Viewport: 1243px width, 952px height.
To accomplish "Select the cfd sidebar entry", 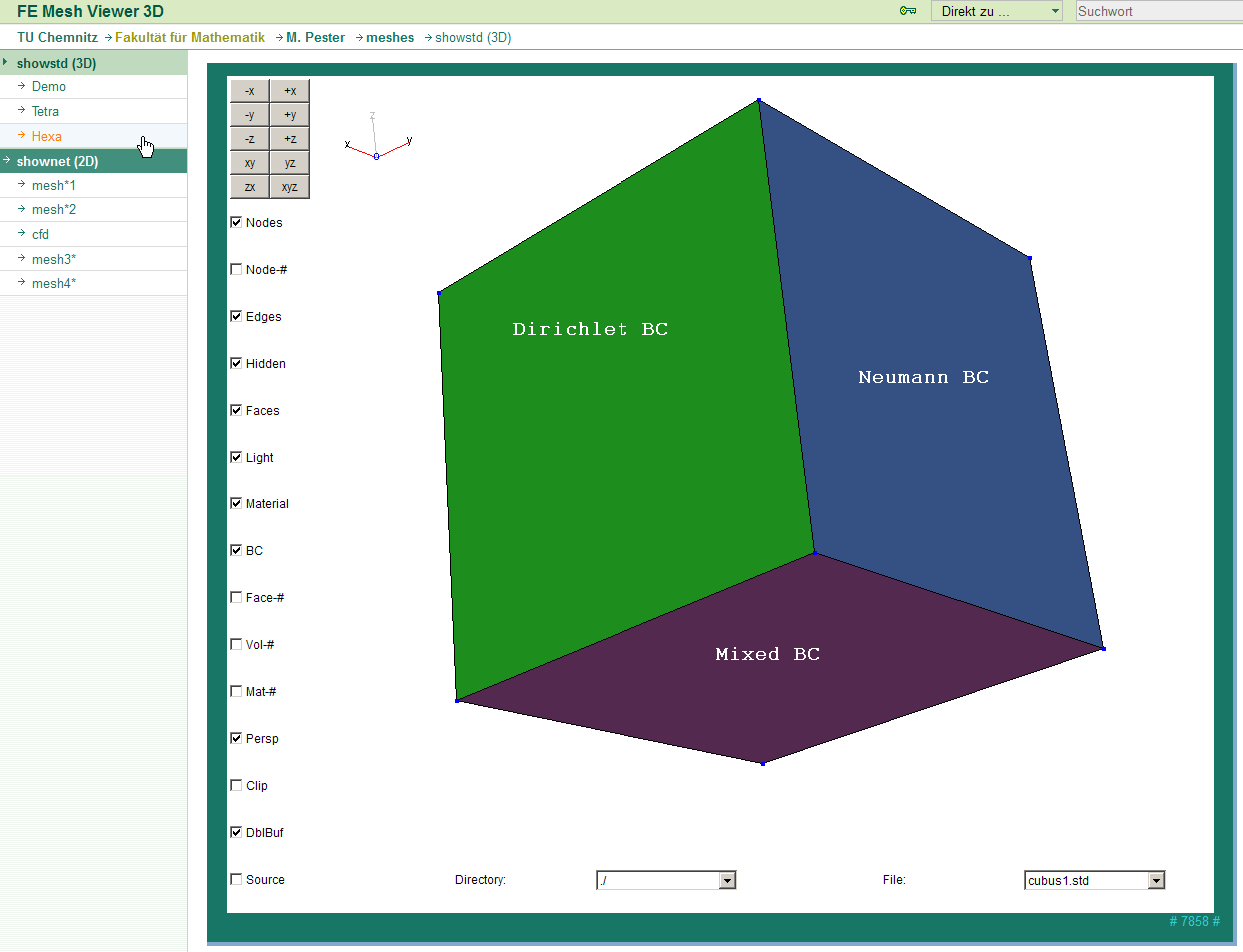I will [40, 234].
